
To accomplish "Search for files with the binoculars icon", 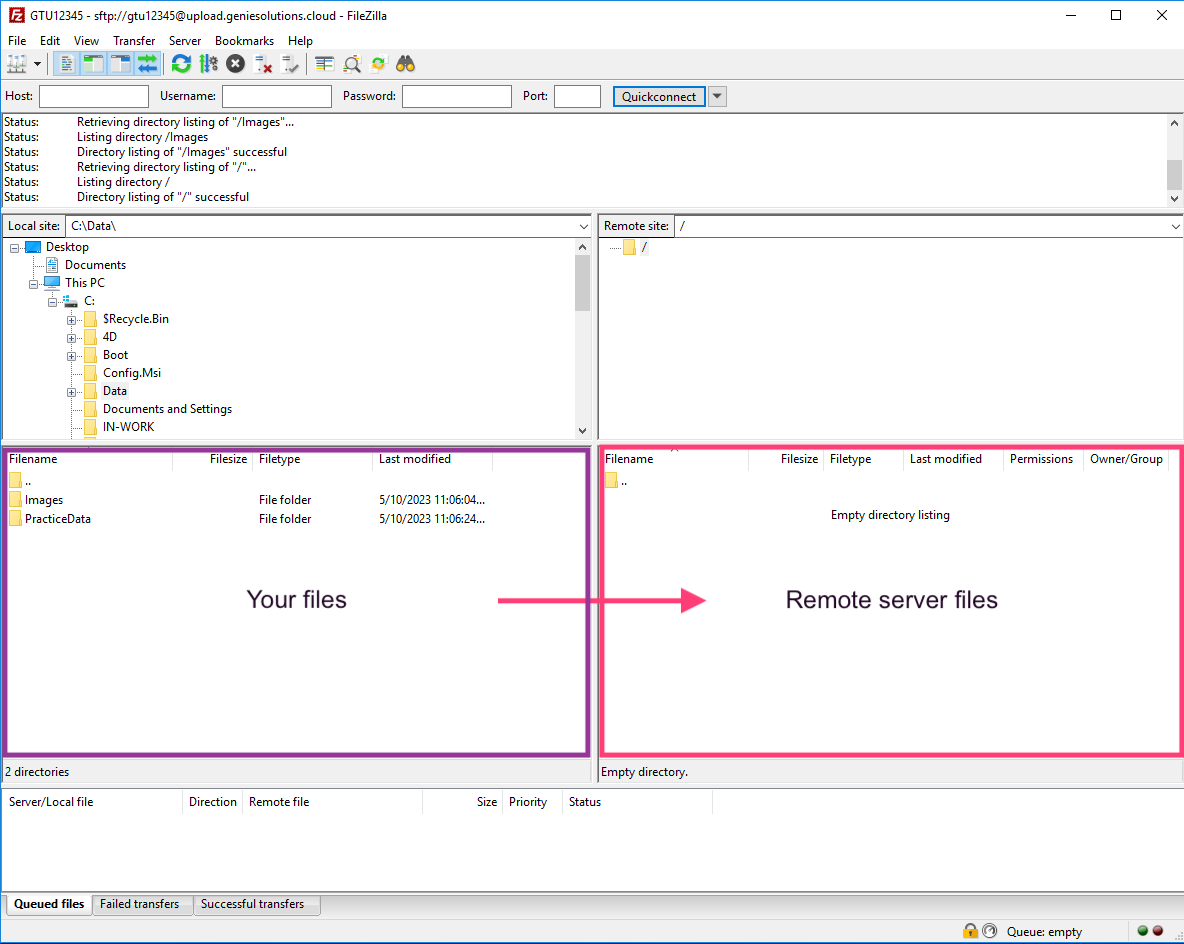I will click(404, 63).
